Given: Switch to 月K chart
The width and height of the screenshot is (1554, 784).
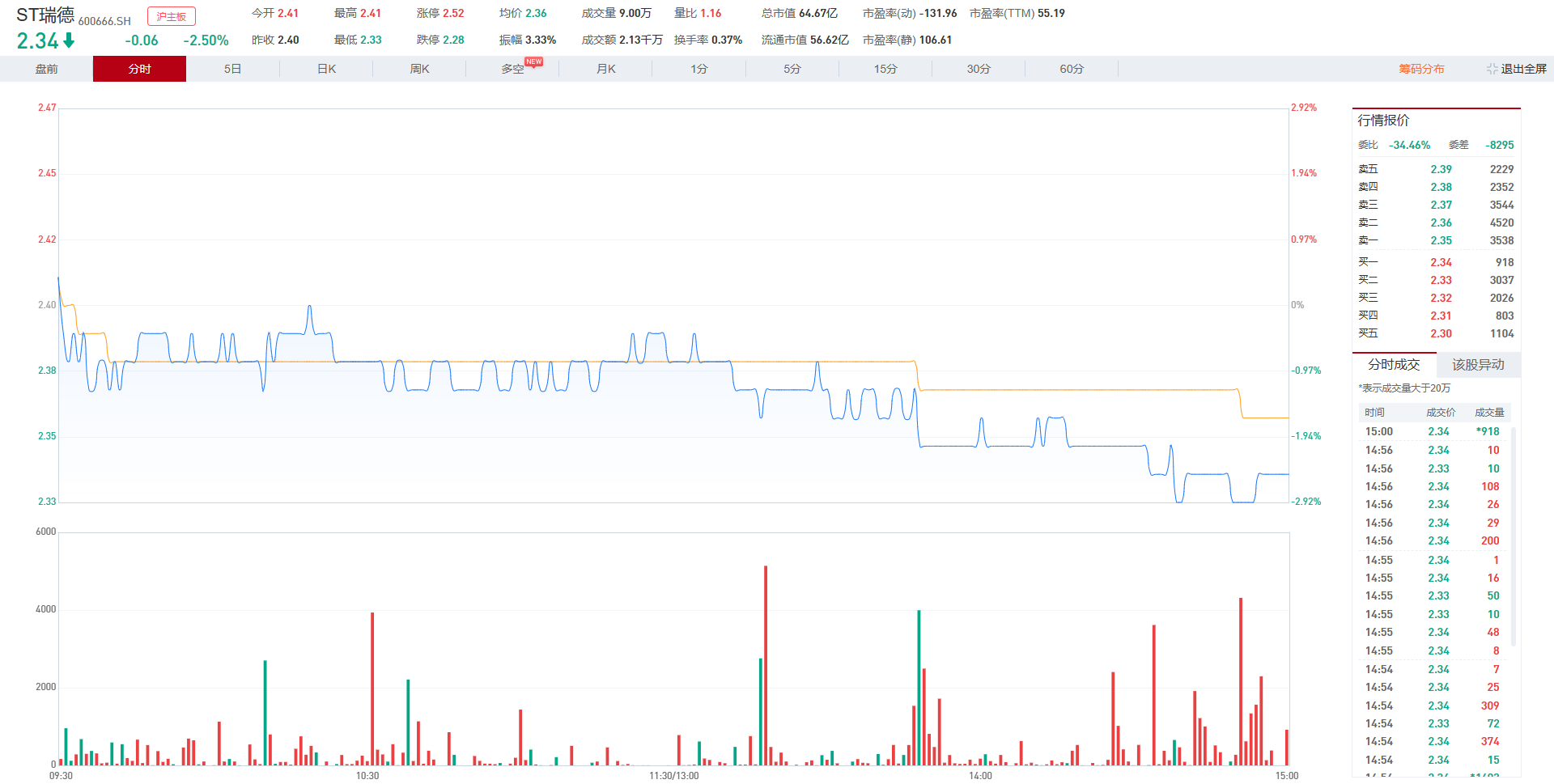Looking at the screenshot, I should (605, 69).
